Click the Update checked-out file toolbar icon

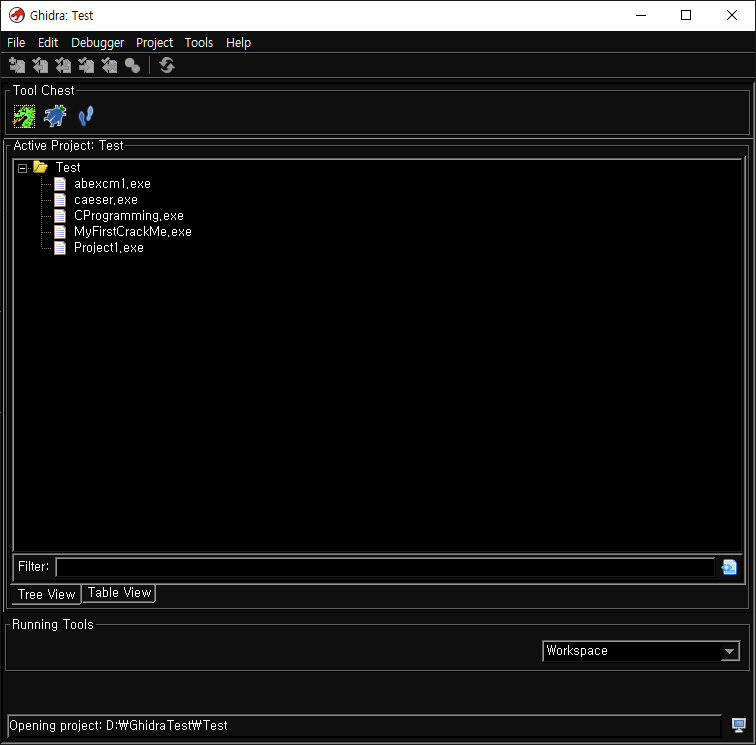[63, 65]
